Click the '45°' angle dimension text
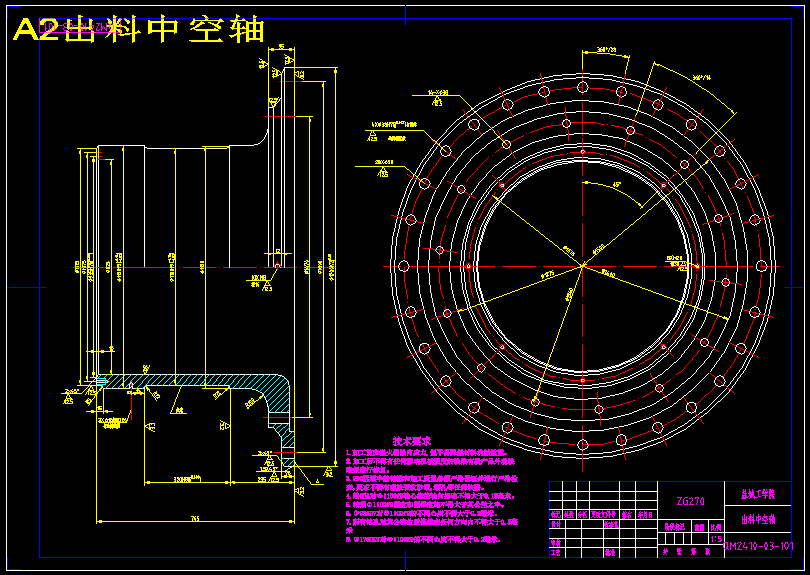This screenshot has width=810, height=575. point(616,184)
